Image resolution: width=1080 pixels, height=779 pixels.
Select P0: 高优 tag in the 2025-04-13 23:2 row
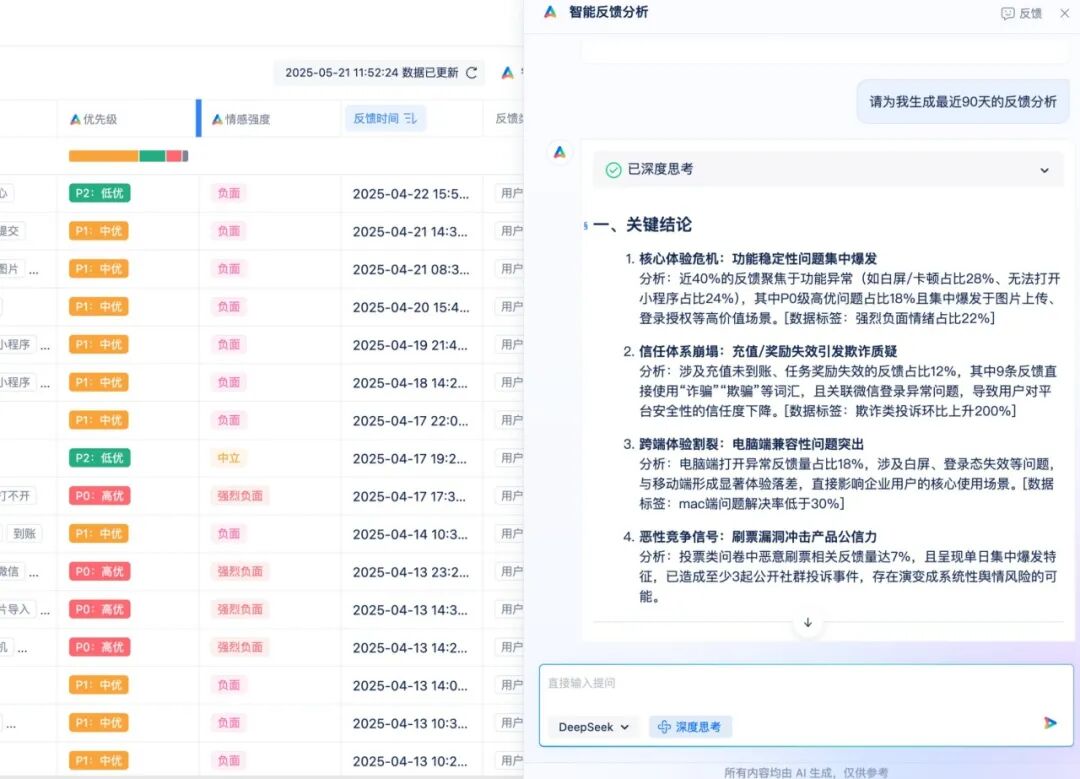(x=99, y=572)
